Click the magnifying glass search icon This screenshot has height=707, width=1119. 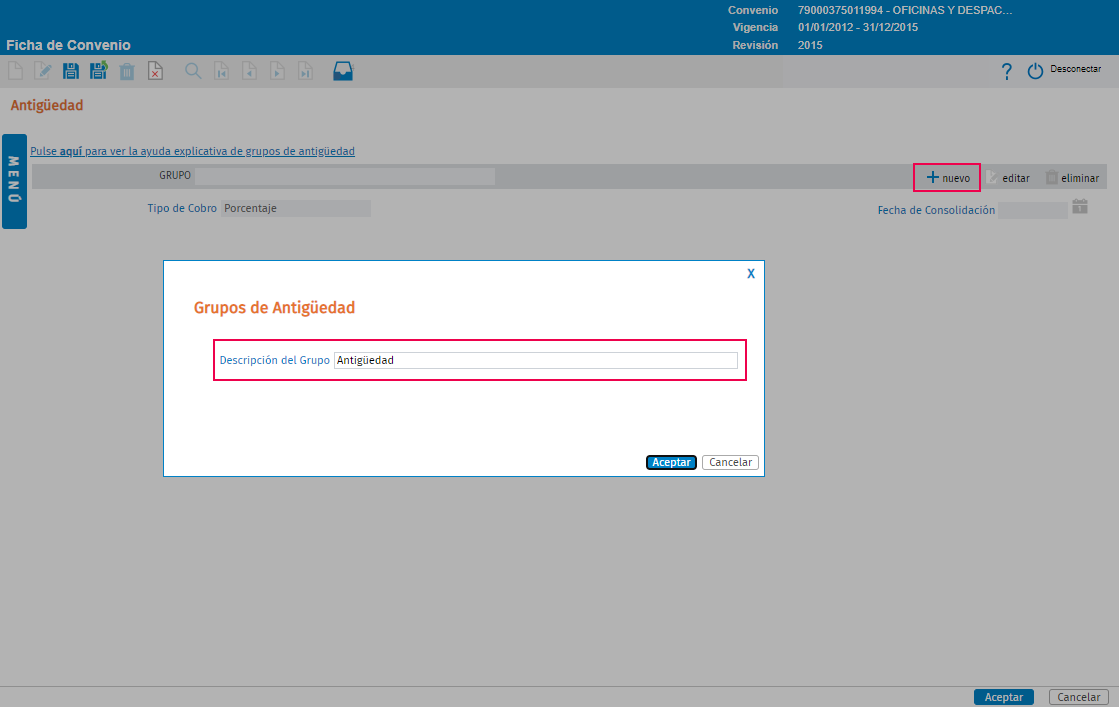tap(193, 71)
